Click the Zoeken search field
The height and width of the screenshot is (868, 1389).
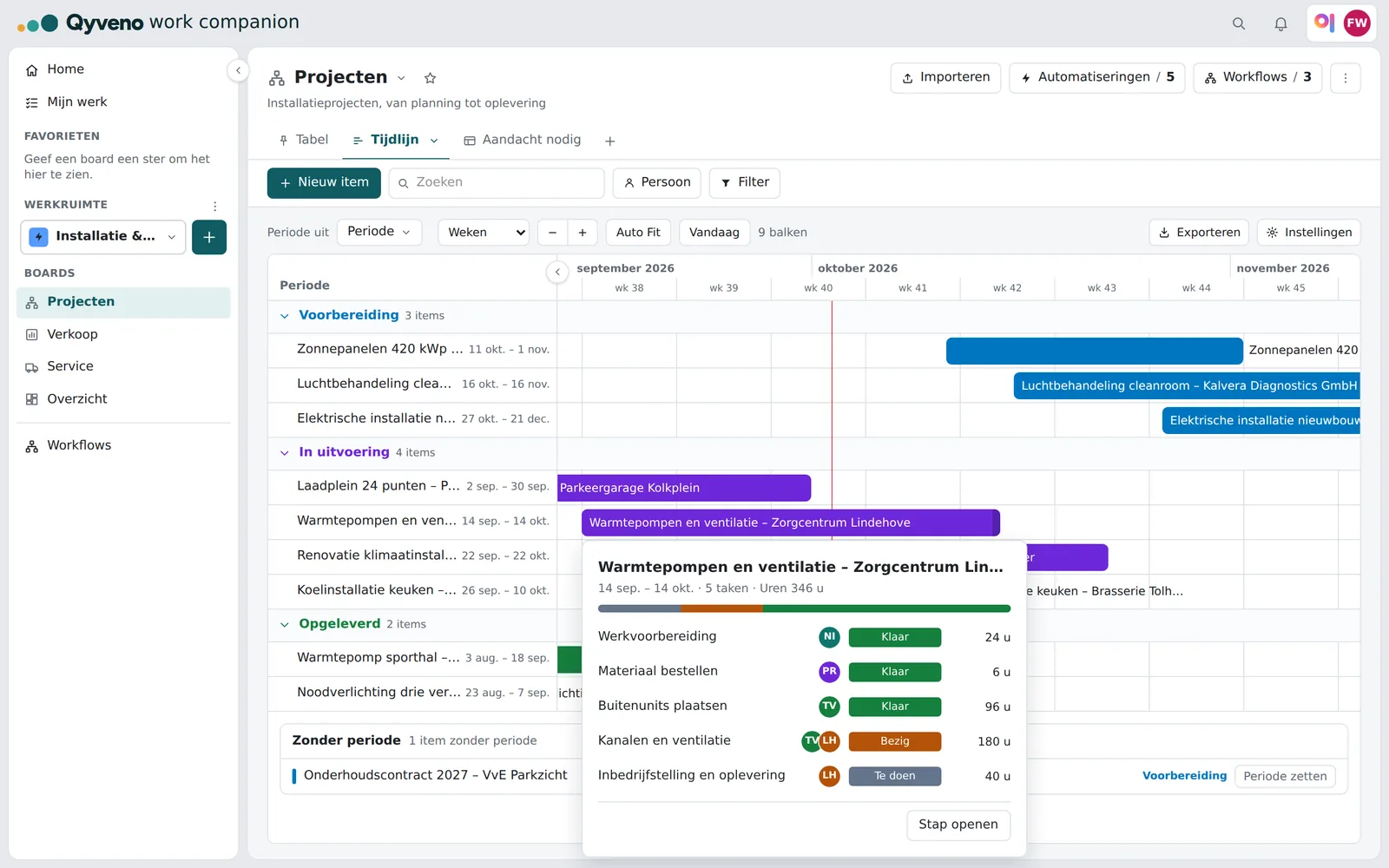pos(497,183)
